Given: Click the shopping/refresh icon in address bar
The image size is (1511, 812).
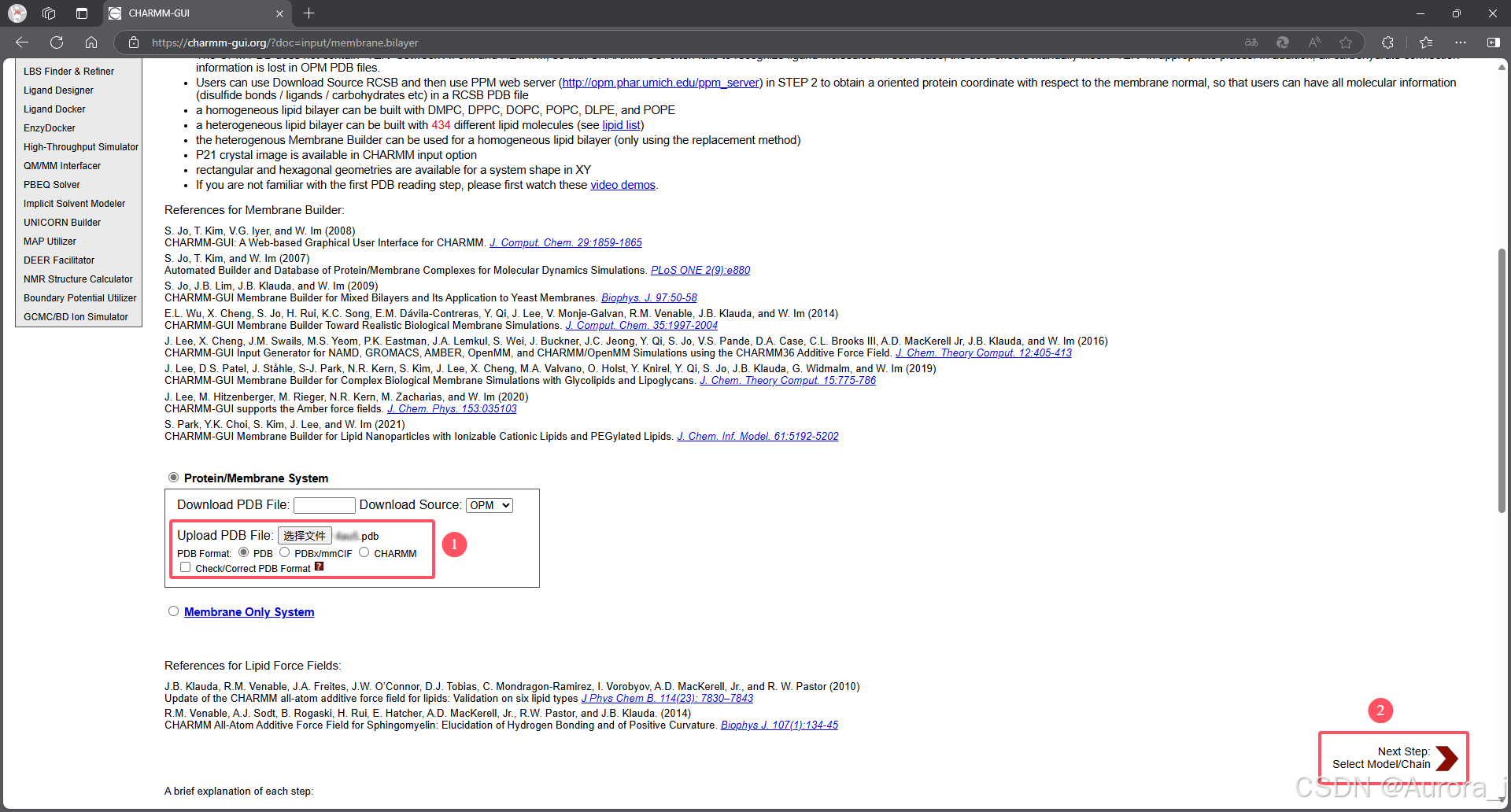Looking at the screenshot, I should (x=1283, y=42).
